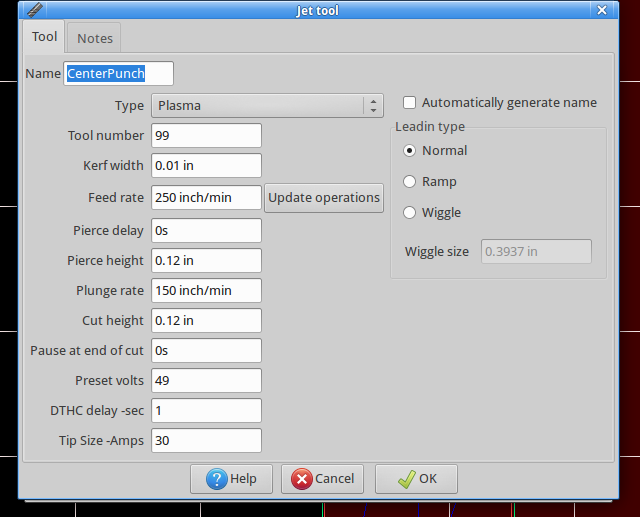This screenshot has height=517, width=640.
Task: Enable Automatically generate name checkbox
Action: click(409, 102)
